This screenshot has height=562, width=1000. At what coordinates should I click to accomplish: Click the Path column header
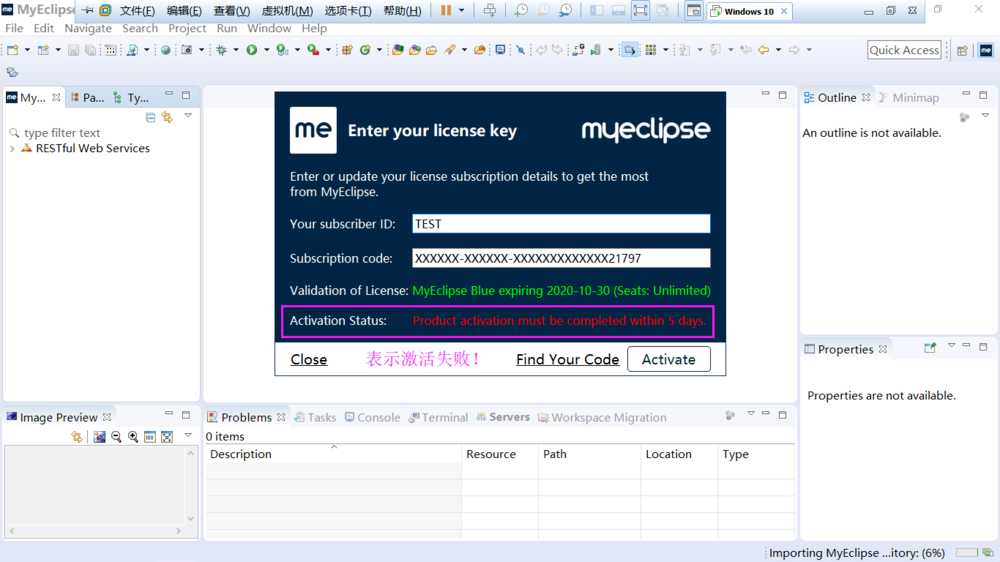coord(589,454)
